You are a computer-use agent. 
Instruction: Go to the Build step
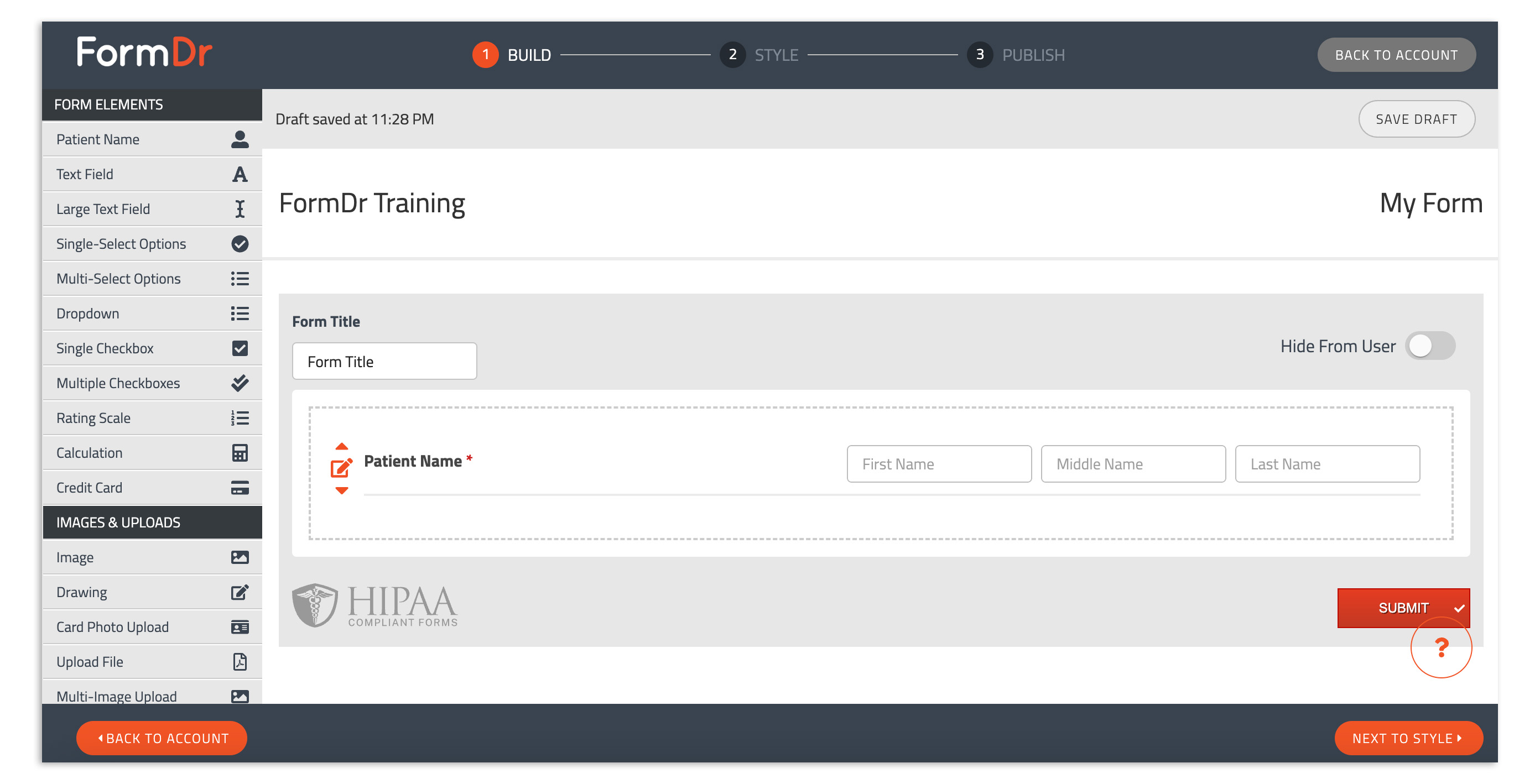pyautogui.click(x=512, y=55)
